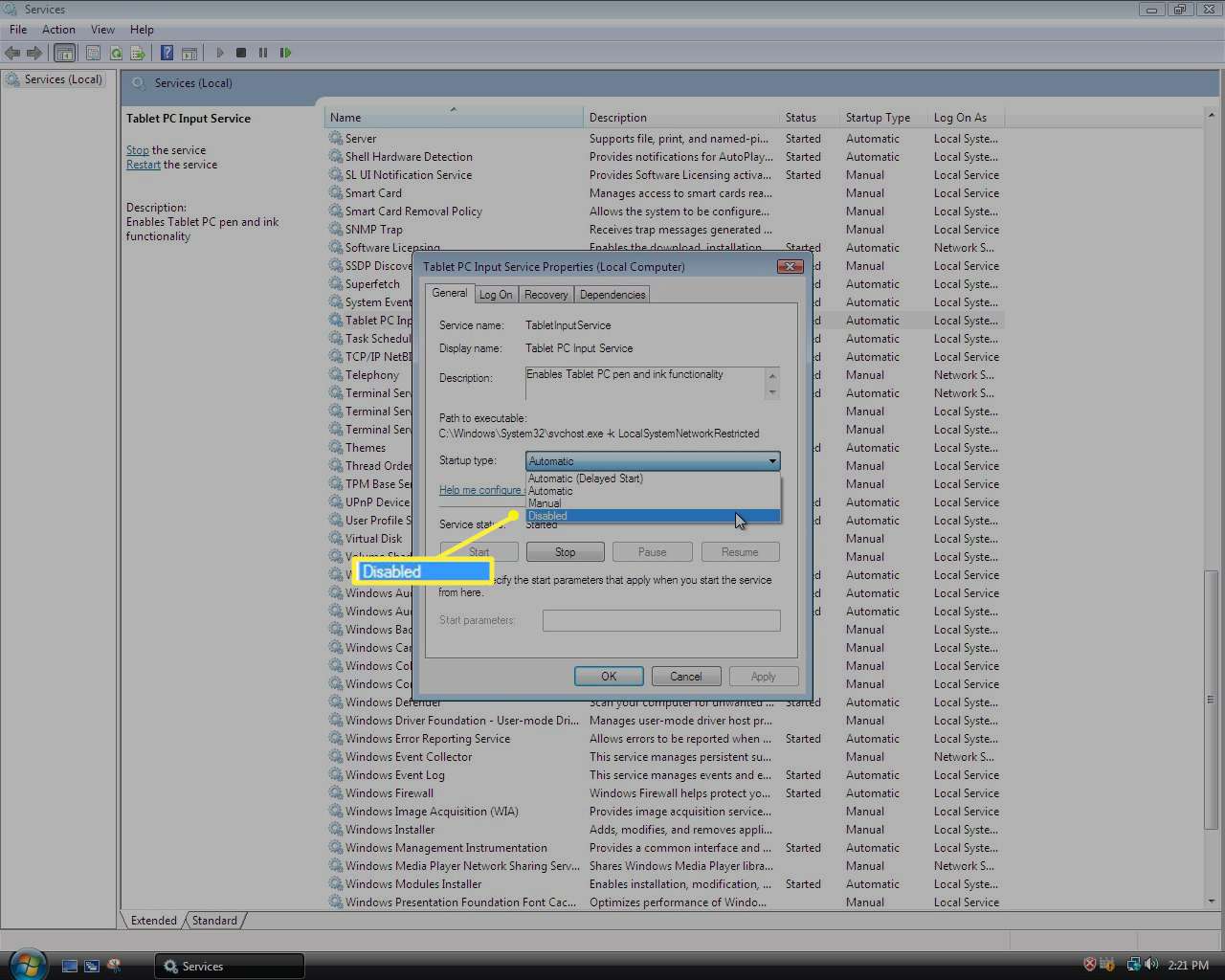Toggle the Show/Hide Console Tree toolbar icon

65,53
